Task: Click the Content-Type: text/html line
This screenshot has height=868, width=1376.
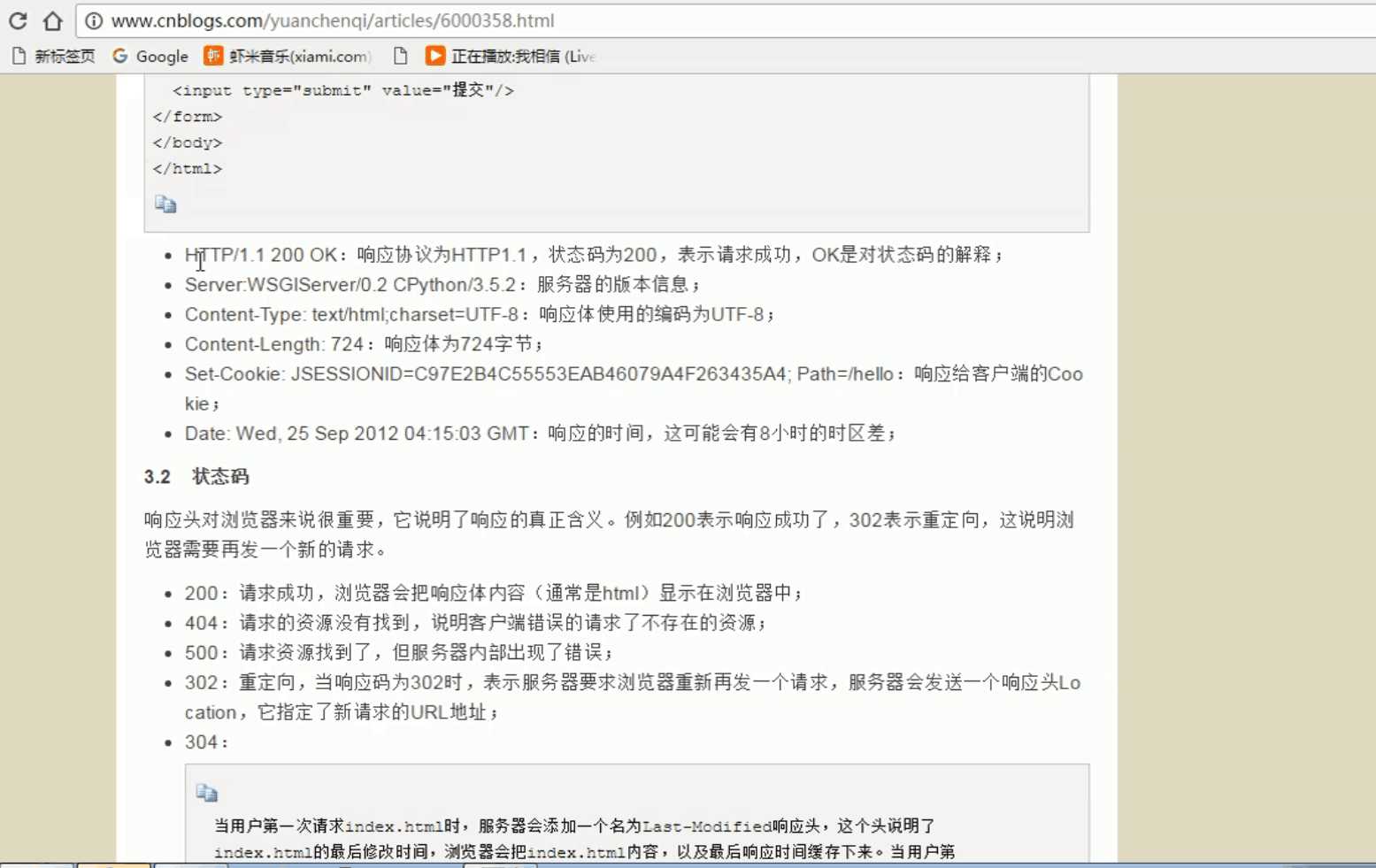Action: 480,314
